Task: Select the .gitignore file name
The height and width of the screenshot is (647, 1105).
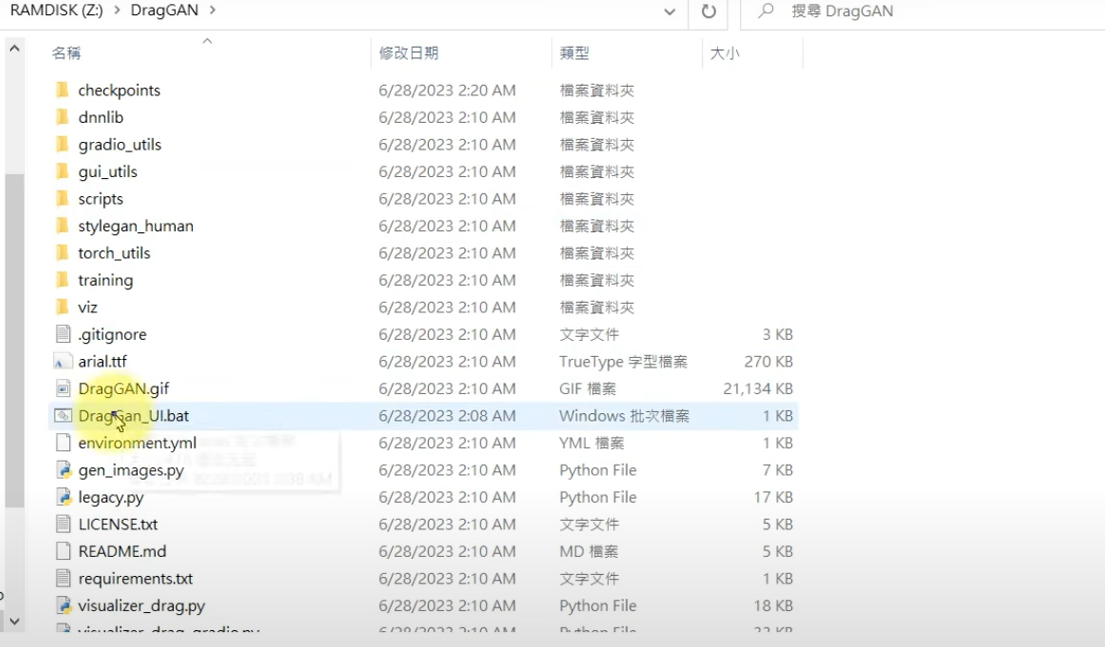Action: tap(113, 334)
